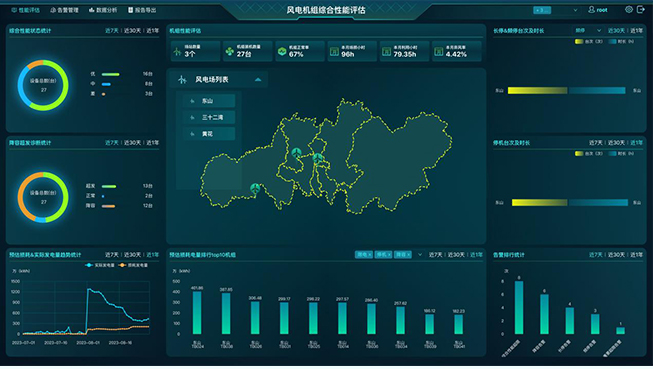Expand the header selector dropdown arrow
This screenshot has width=653, height=369.
point(575,10)
